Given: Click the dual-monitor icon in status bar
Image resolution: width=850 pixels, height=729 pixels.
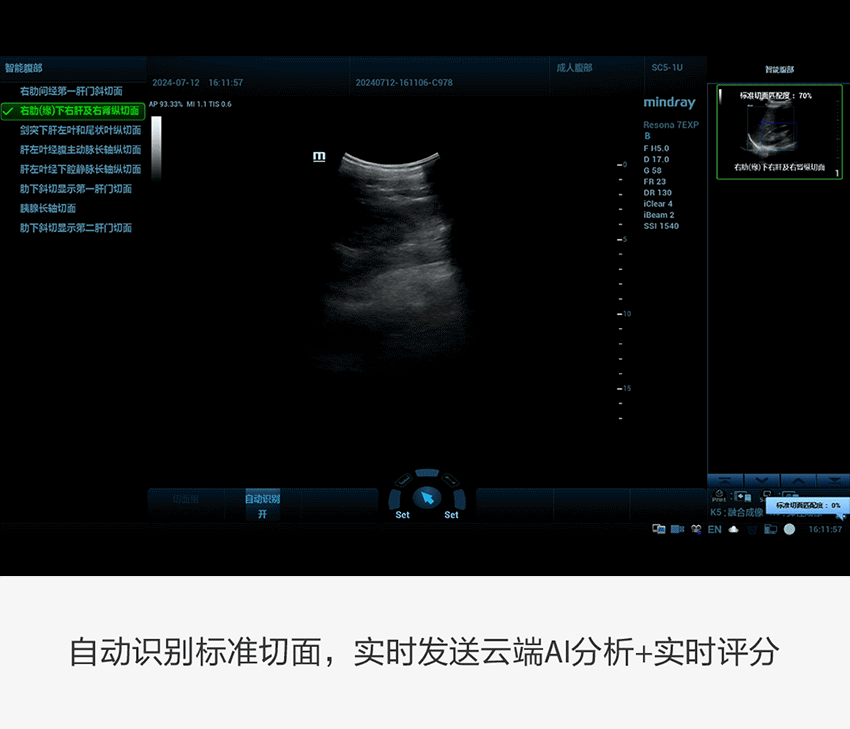Looking at the screenshot, I should coord(658,529).
